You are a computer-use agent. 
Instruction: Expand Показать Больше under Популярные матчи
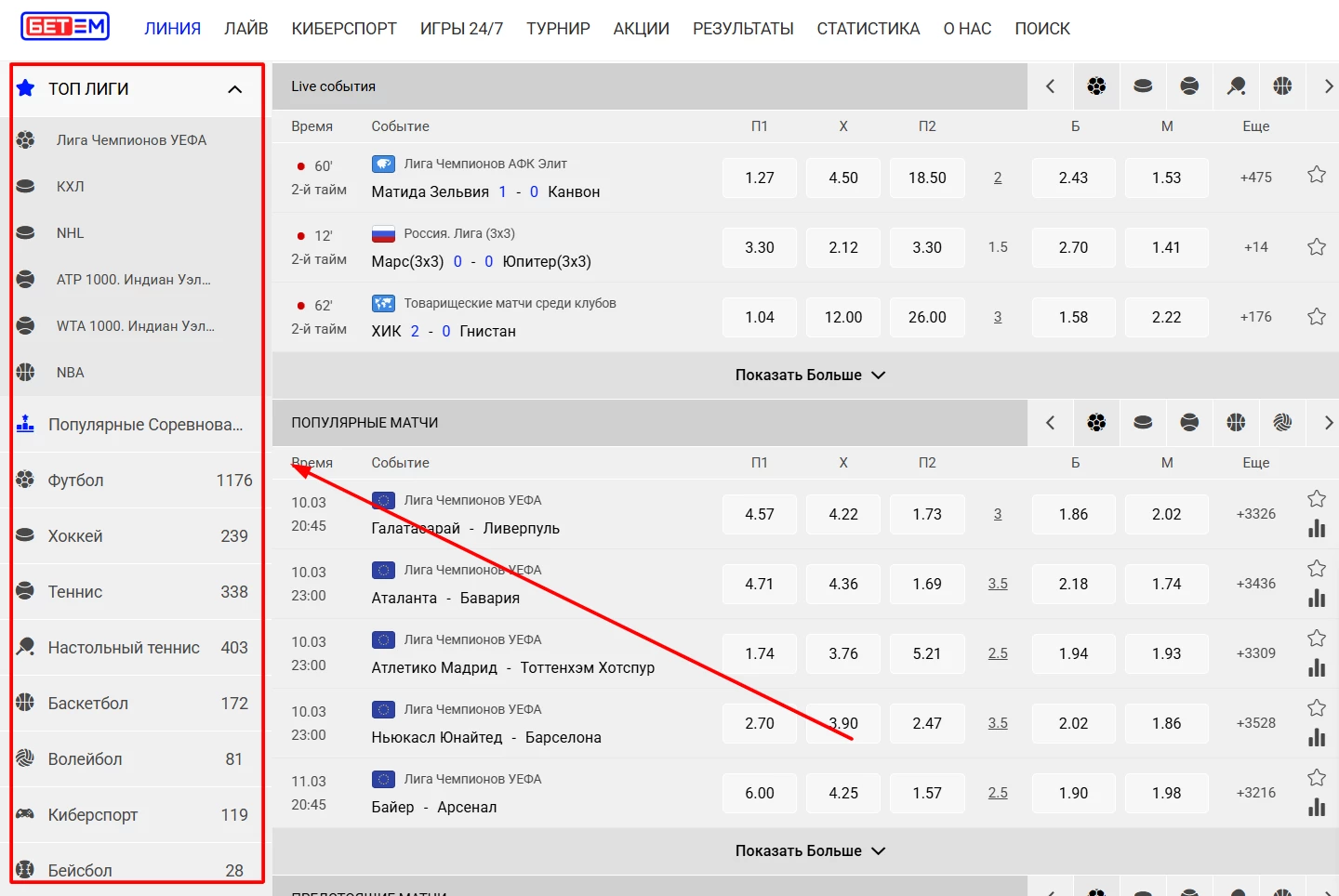pos(809,851)
